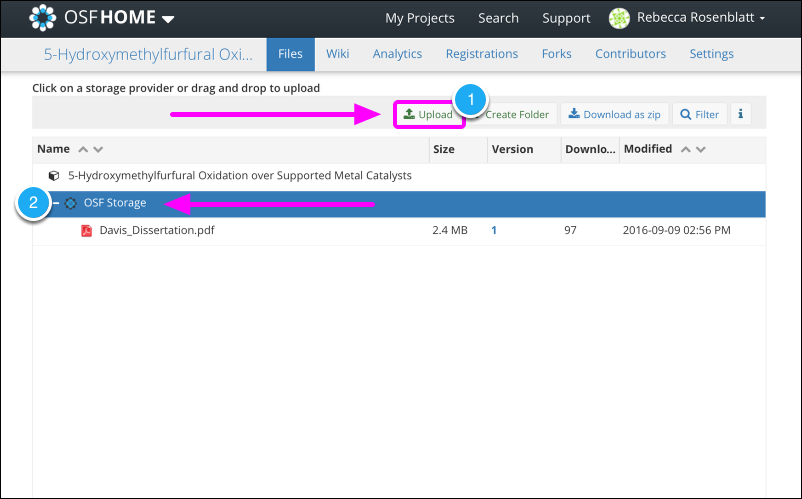This screenshot has height=499, width=802.
Task: Click the project cube icon
Action: point(54,176)
